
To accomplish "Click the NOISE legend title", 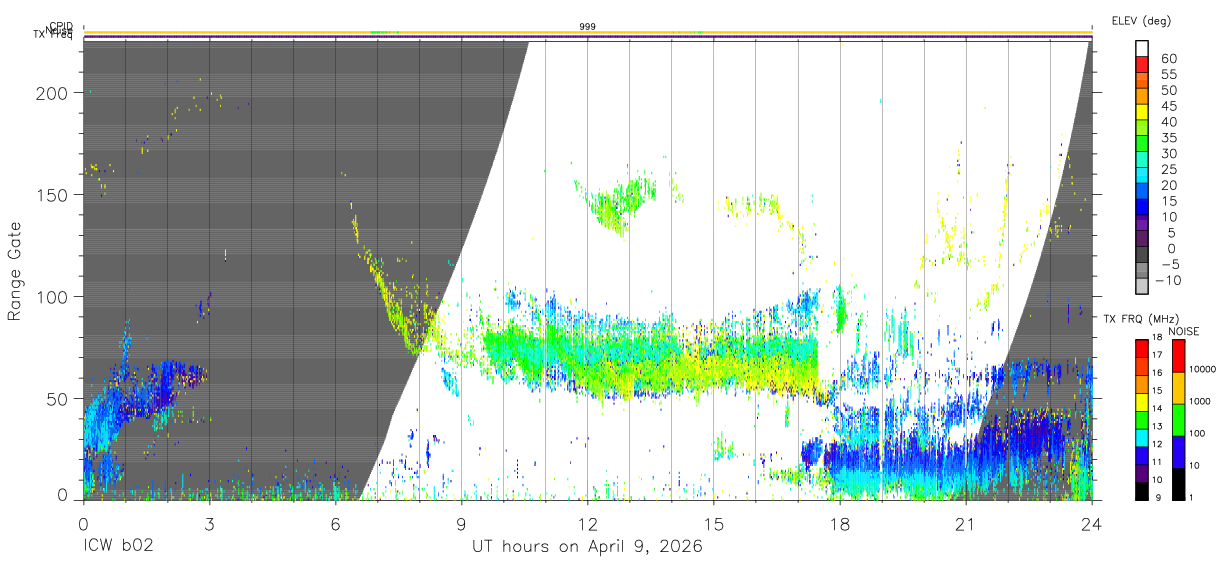I will [1185, 330].
